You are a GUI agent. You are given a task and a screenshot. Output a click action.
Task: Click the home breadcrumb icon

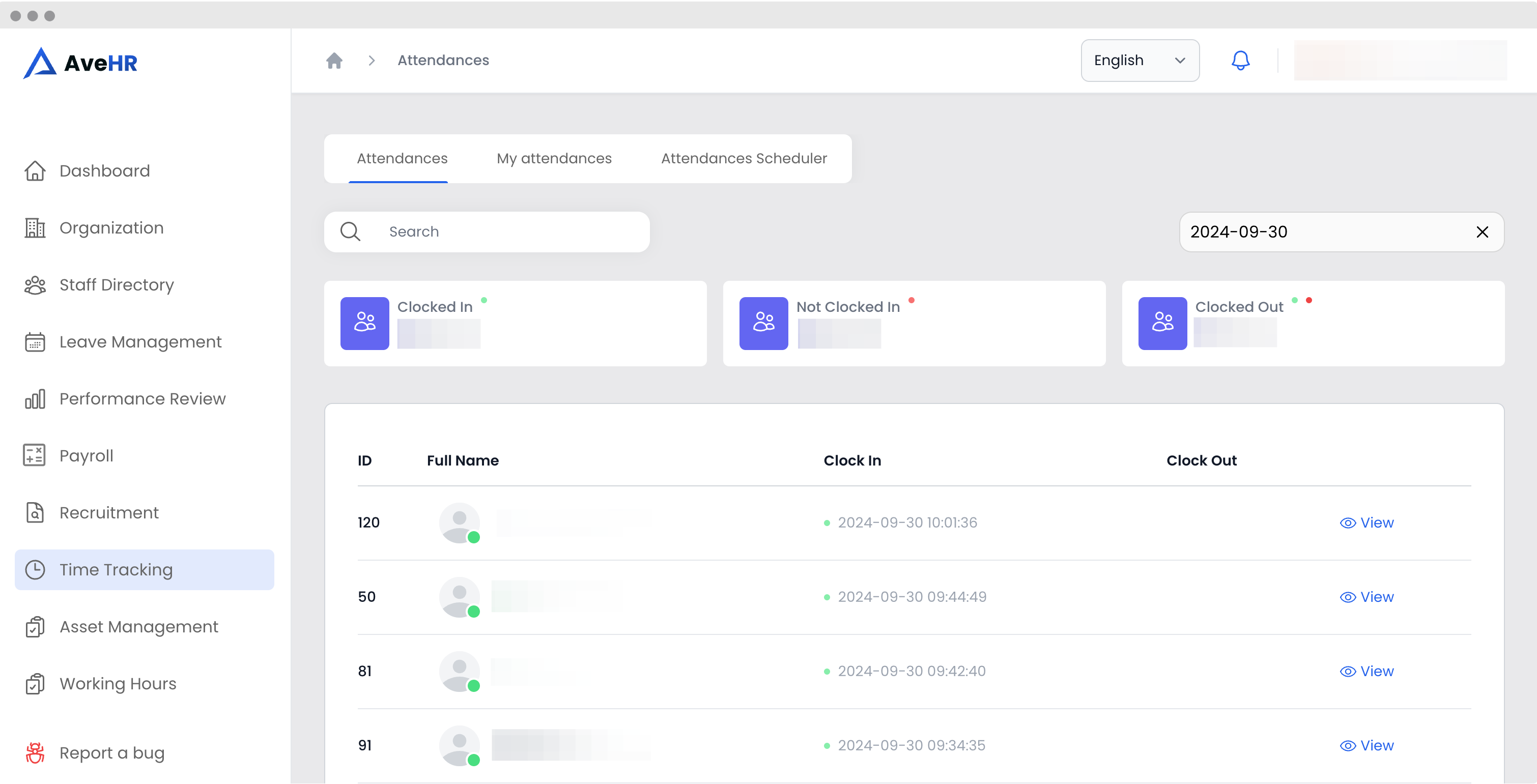click(334, 60)
